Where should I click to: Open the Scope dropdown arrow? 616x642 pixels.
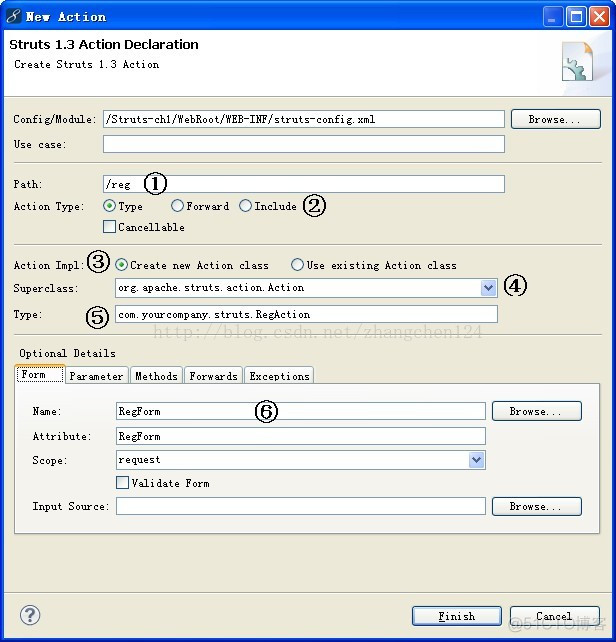coord(476,460)
